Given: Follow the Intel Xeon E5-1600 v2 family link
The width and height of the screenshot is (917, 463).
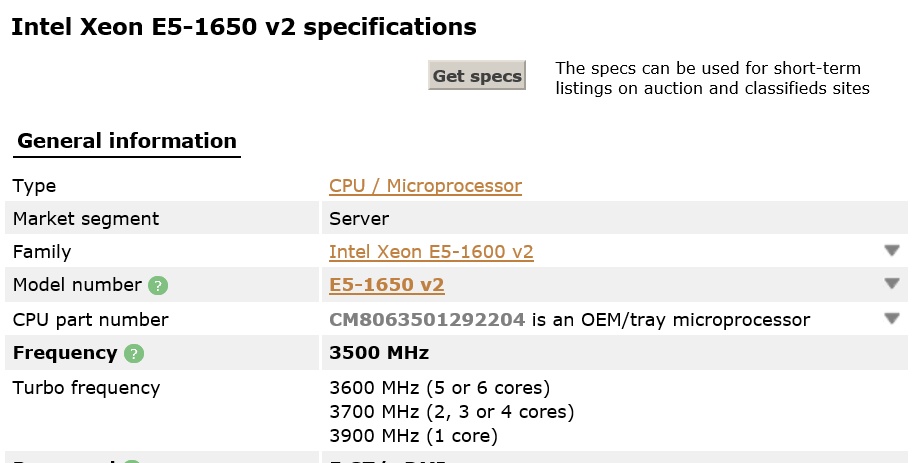Looking at the screenshot, I should pyautogui.click(x=431, y=252).
